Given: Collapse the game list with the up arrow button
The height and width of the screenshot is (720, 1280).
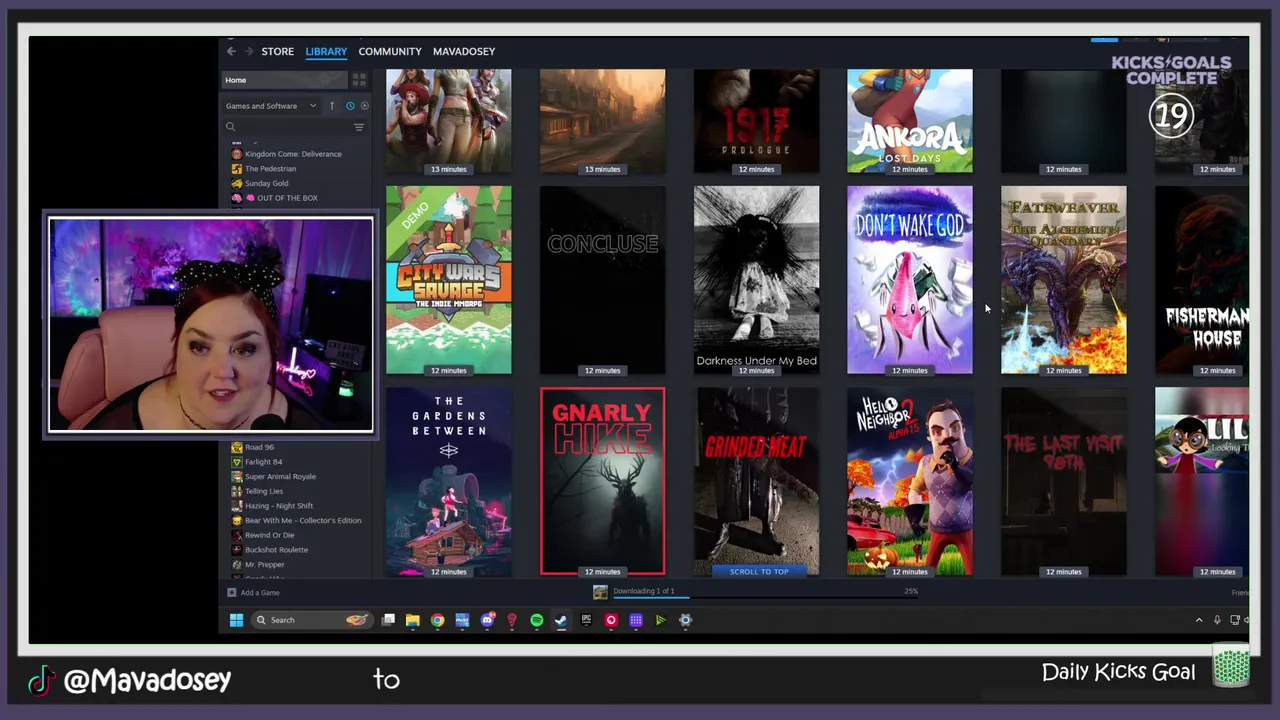Looking at the screenshot, I should (x=332, y=106).
